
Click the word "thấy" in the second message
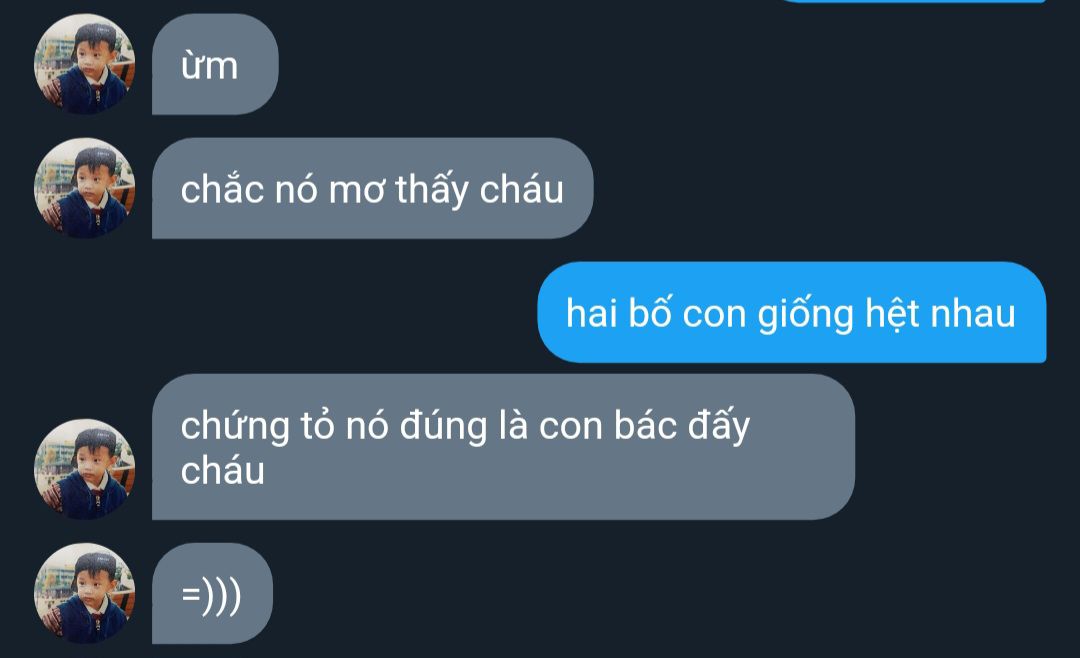pos(432,189)
